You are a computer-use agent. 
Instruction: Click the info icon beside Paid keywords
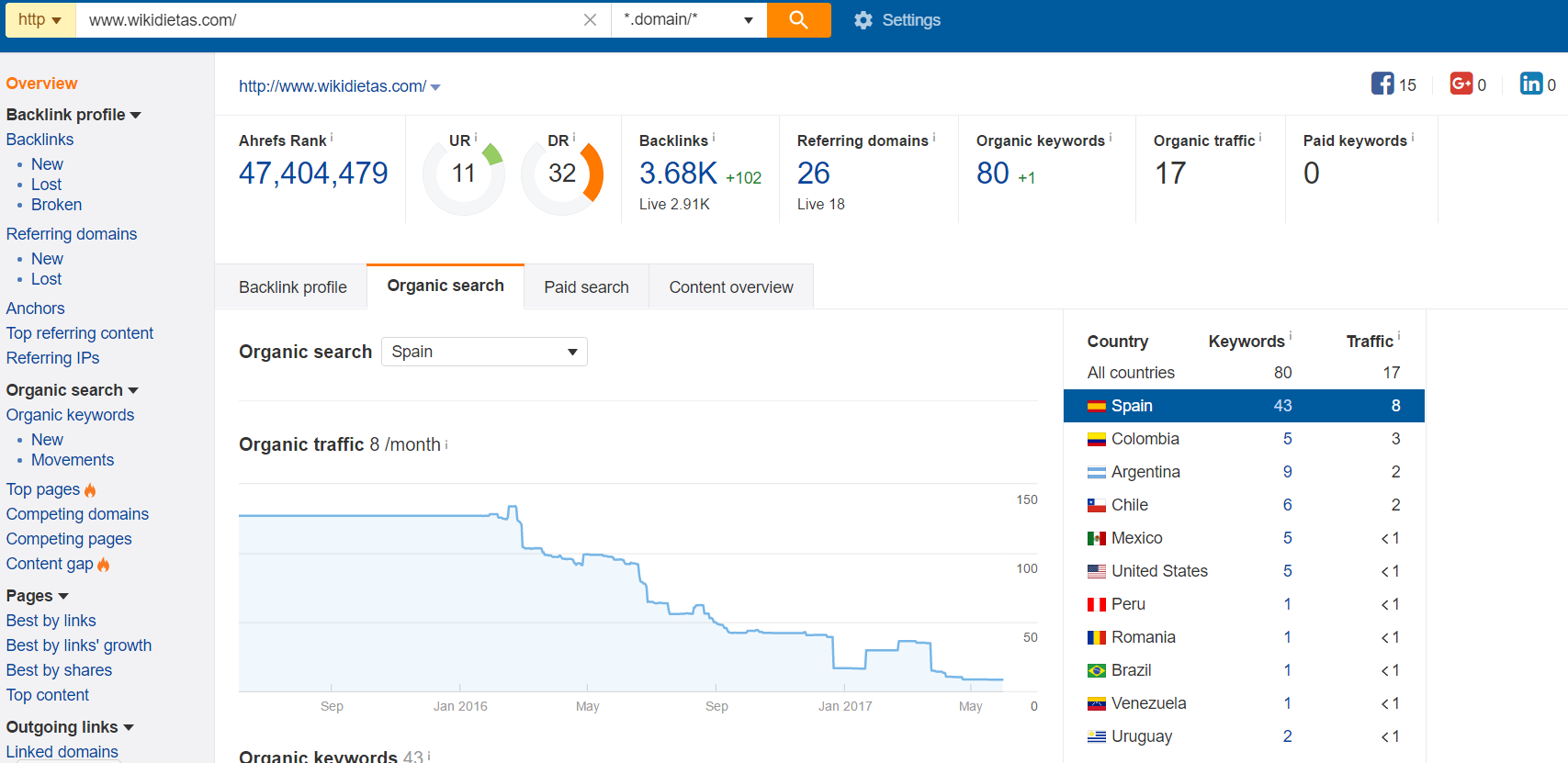click(1413, 138)
